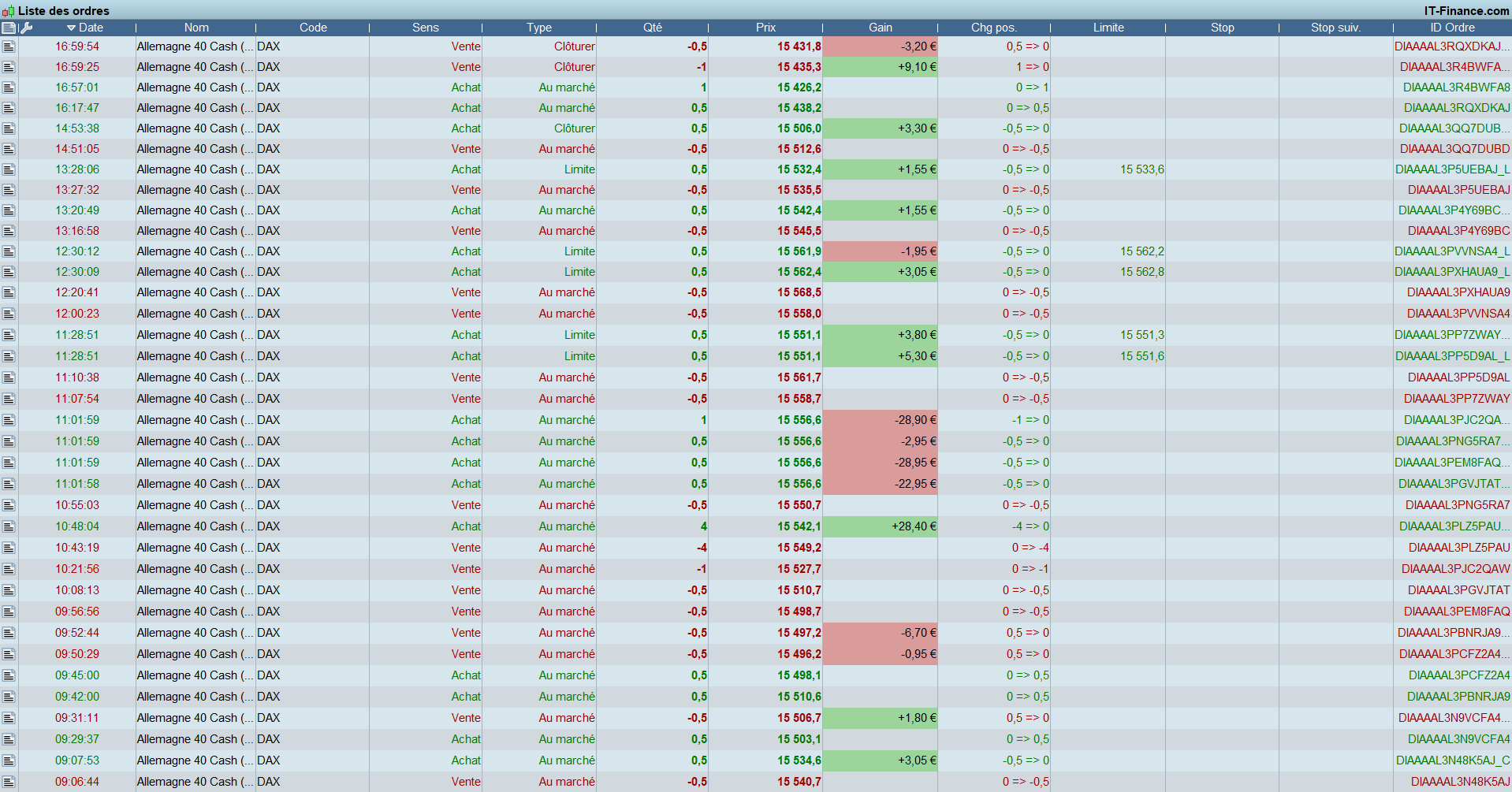Viewport: 1512px width, 792px height.
Task: Click the limit value 15 551,3
Action: coord(1142,335)
